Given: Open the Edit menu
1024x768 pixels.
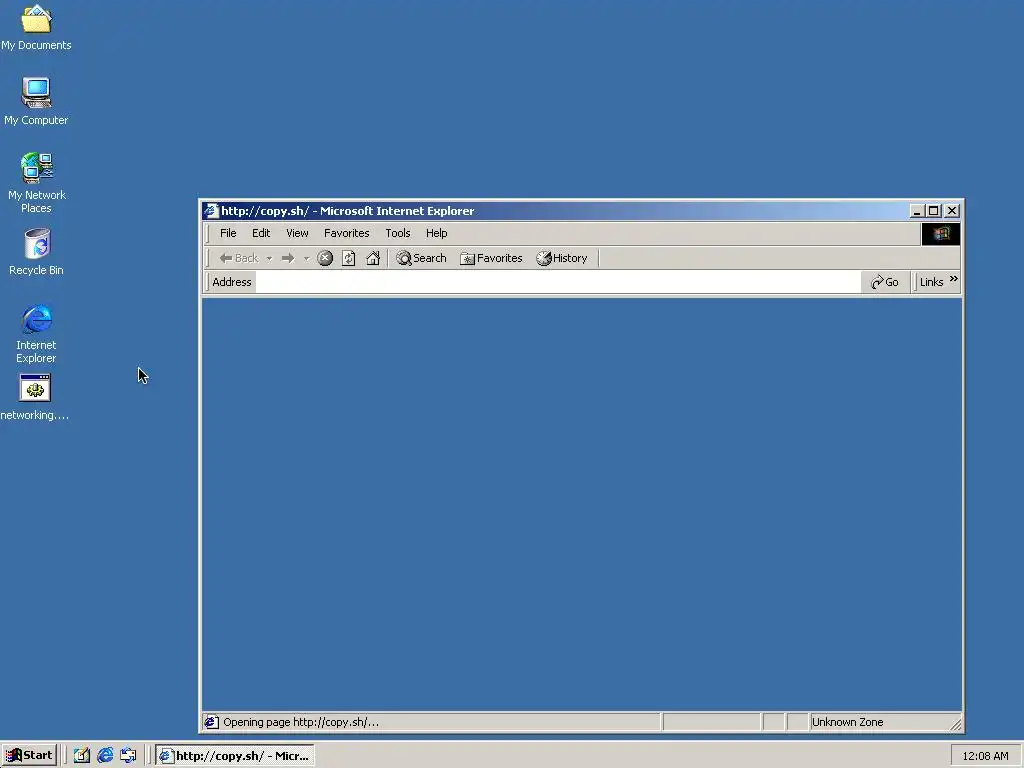Looking at the screenshot, I should point(261,233).
